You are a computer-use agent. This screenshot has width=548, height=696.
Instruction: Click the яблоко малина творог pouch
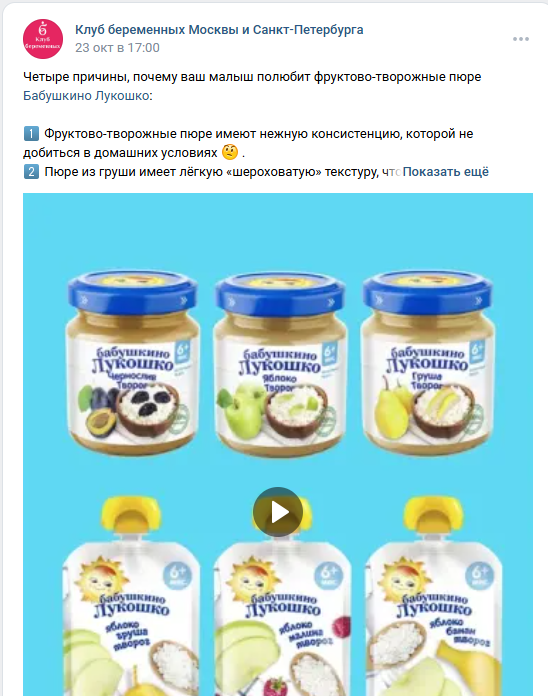coord(283,596)
